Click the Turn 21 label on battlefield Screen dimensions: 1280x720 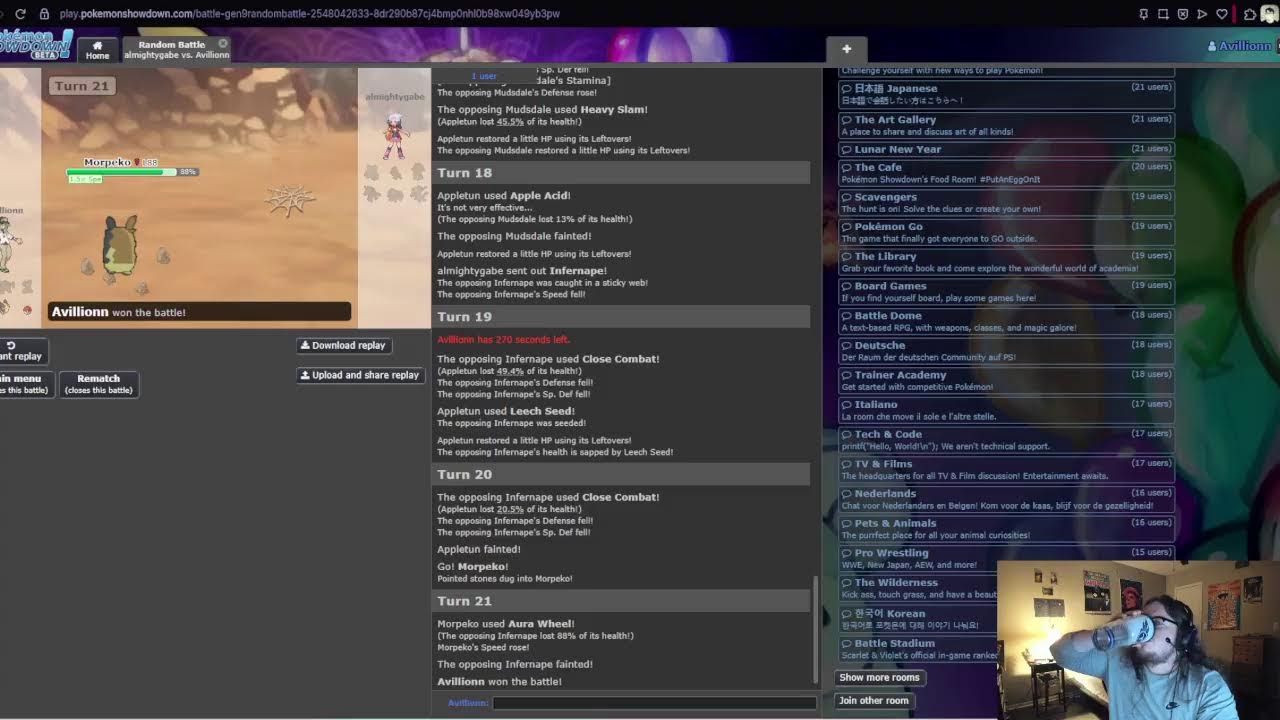(x=81, y=86)
